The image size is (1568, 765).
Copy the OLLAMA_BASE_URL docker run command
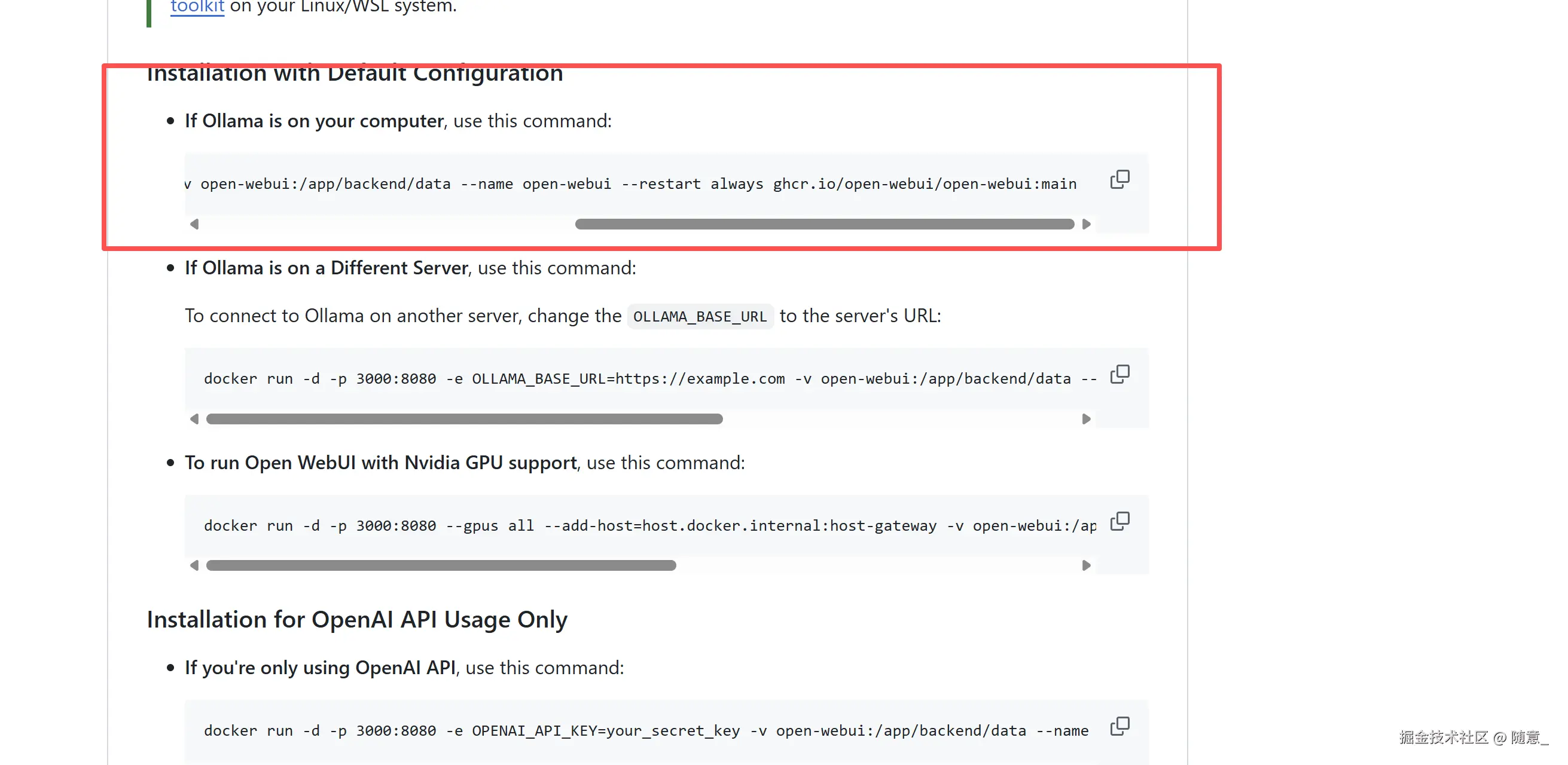[x=1119, y=375]
